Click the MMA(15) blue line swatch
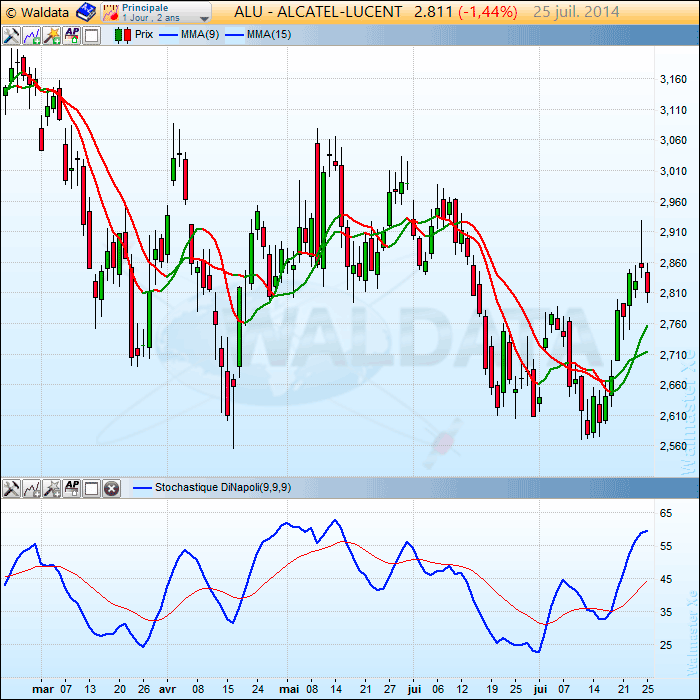 tap(234, 35)
